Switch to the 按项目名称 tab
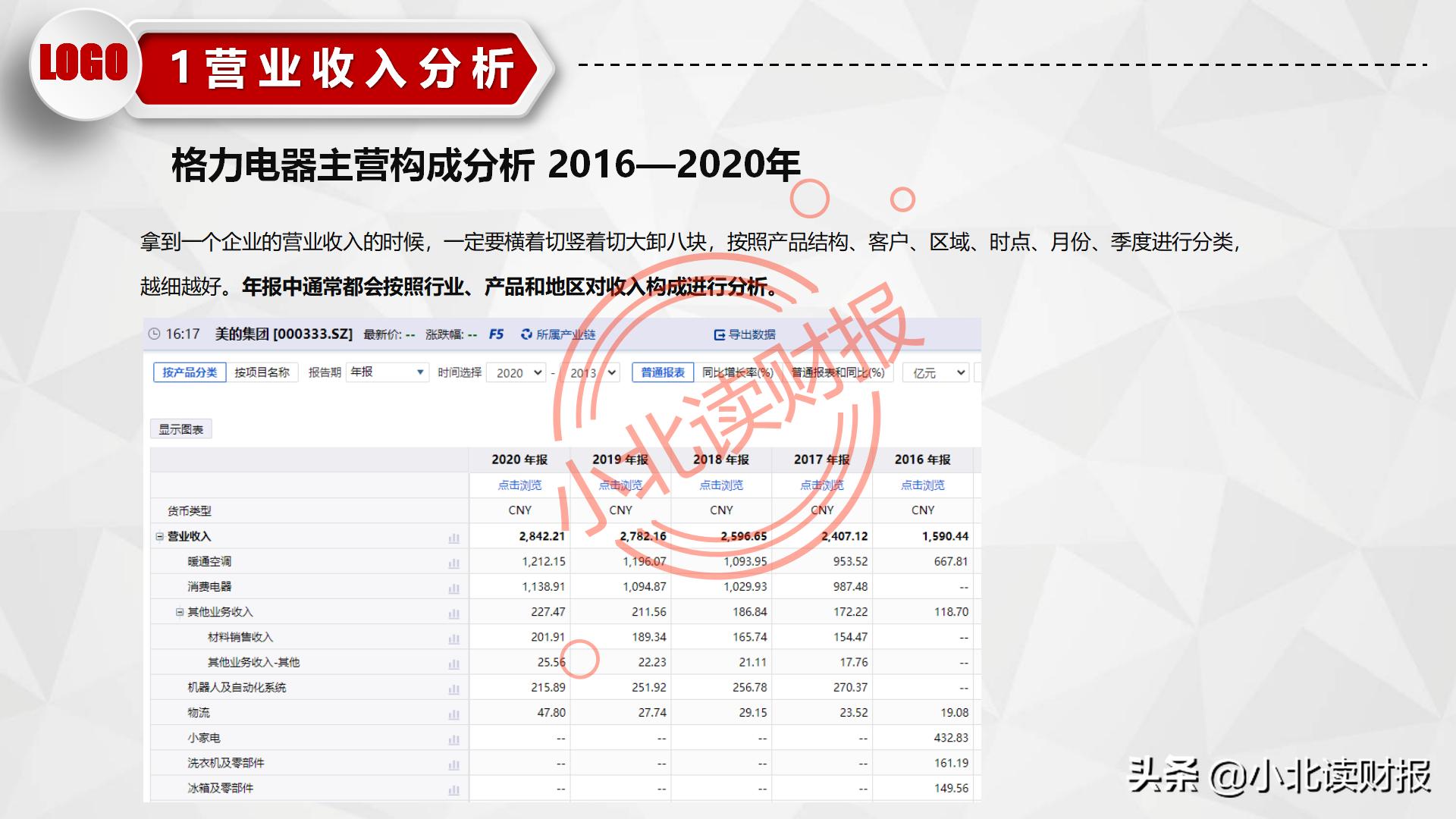The image size is (1456, 819). click(x=265, y=372)
